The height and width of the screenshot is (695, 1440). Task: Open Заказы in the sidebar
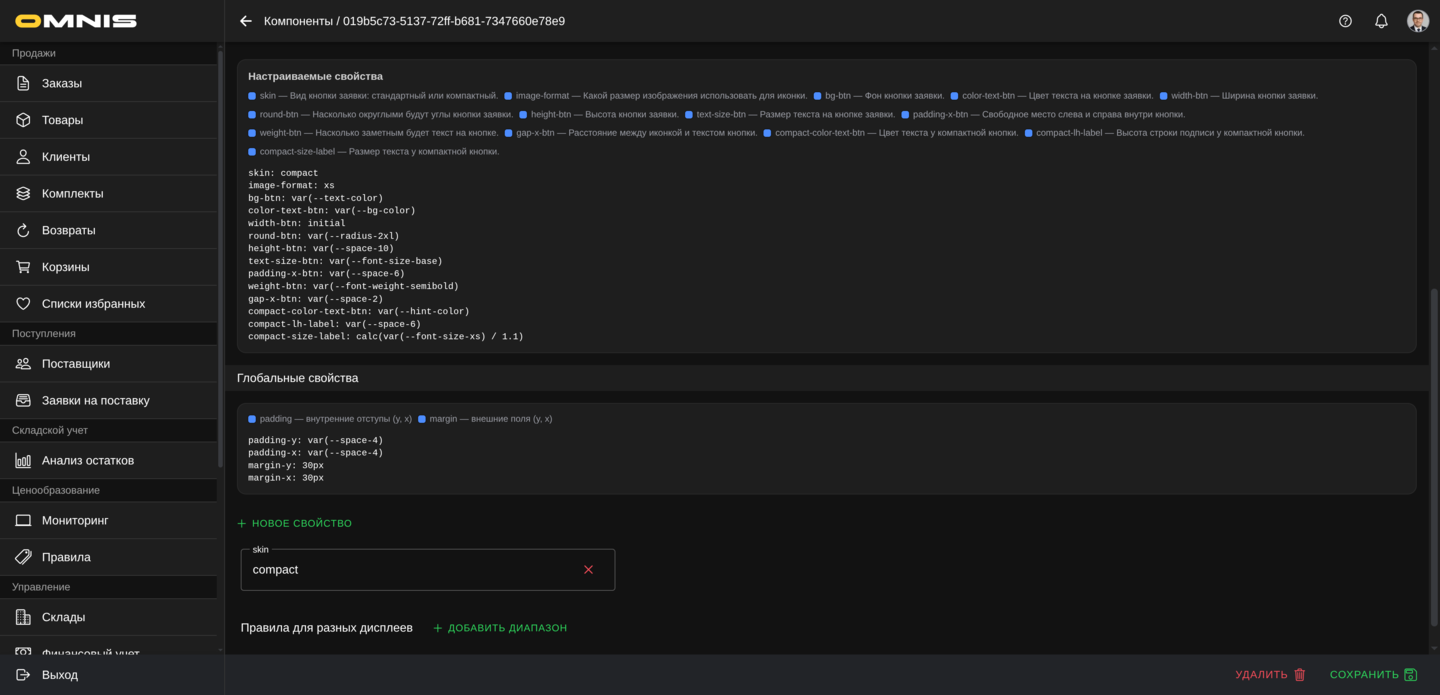click(62, 83)
